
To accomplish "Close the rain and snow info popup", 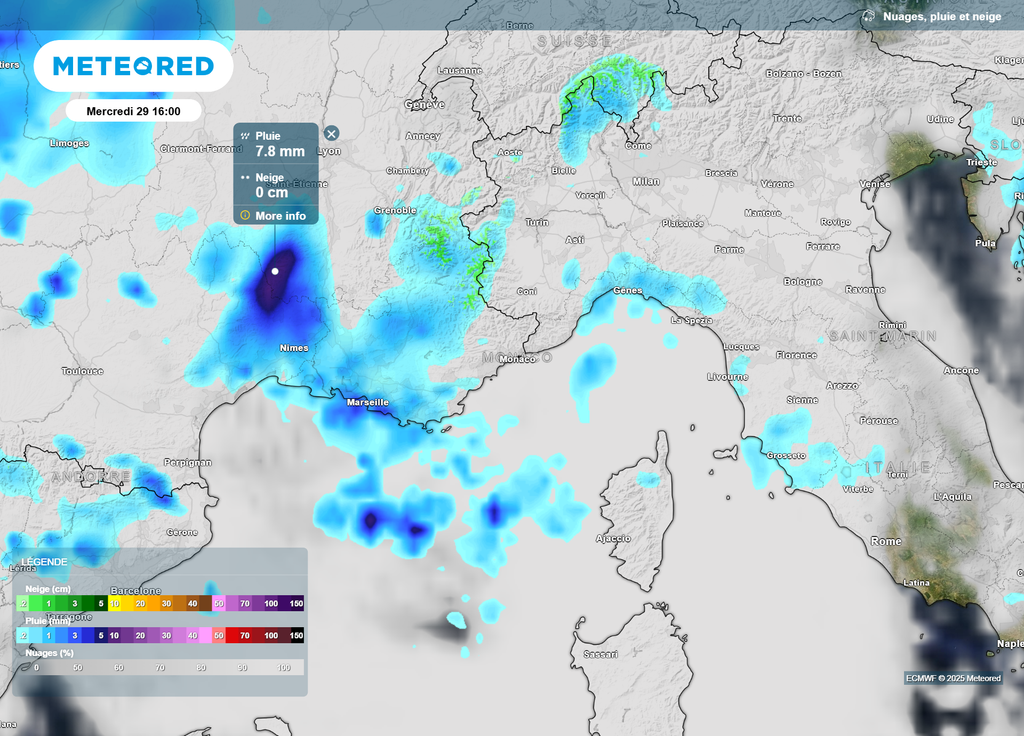I will coord(332,133).
